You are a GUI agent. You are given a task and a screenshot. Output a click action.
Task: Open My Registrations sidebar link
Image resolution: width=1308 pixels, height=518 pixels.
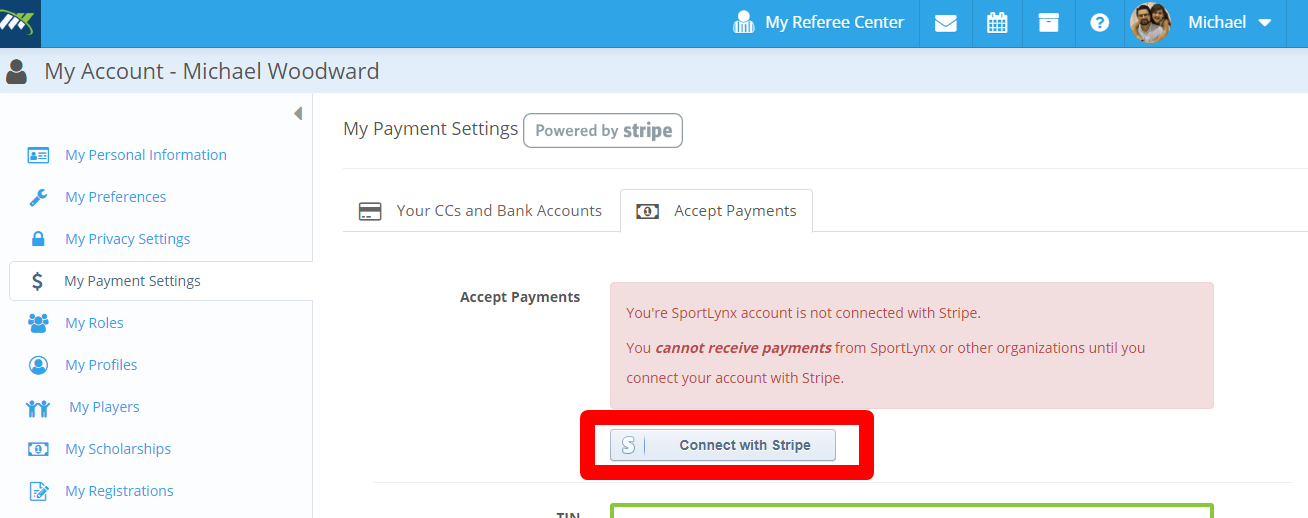tap(119, 491)
